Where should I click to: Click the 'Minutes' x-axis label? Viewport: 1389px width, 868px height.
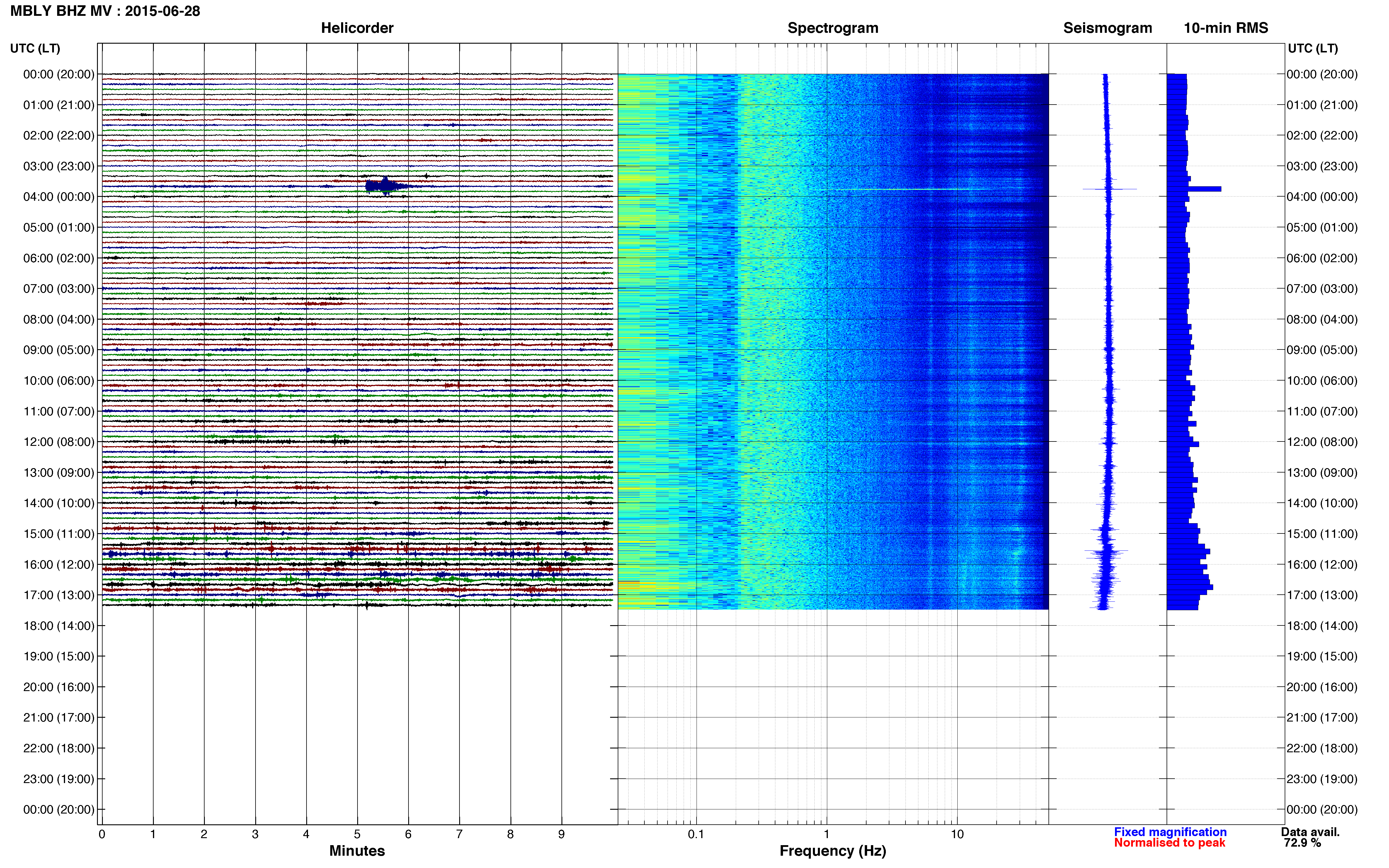(357, 851)
